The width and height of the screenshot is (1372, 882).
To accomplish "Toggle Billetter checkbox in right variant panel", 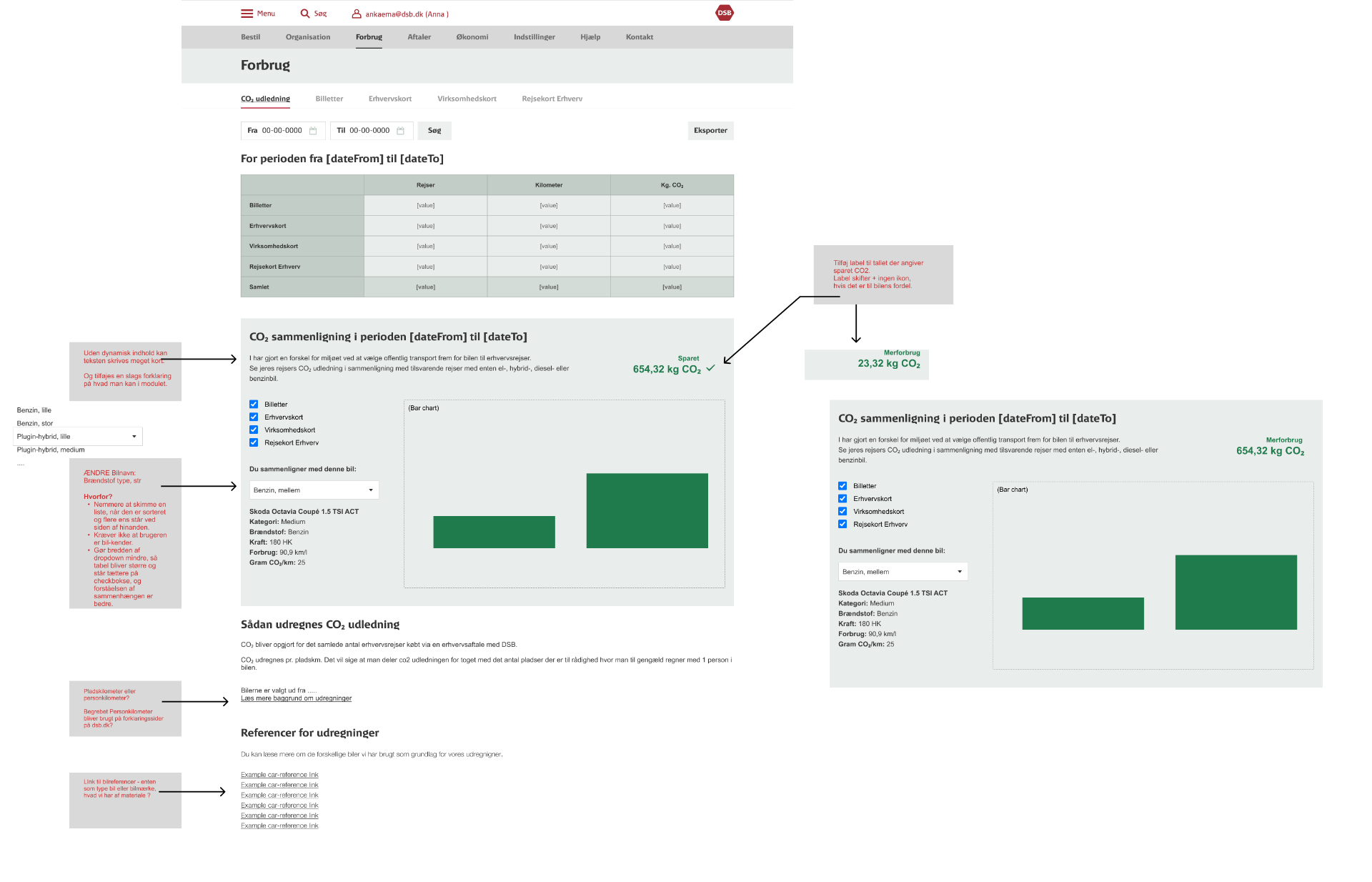I will point(842,485).
